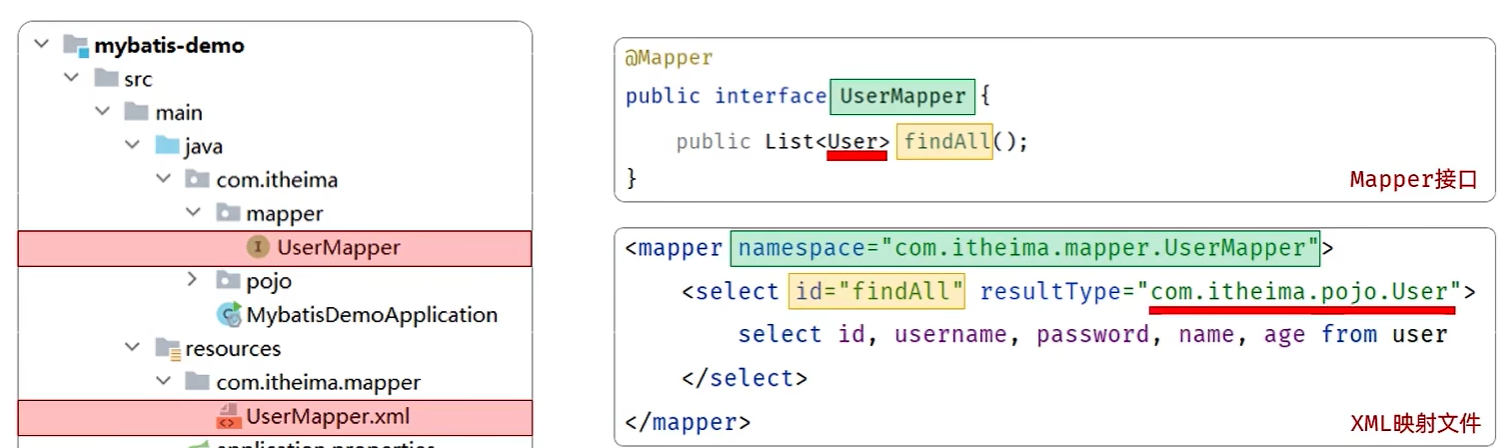
Task: Click the mybatis-demo module folder icon
Action: (75, 46)
